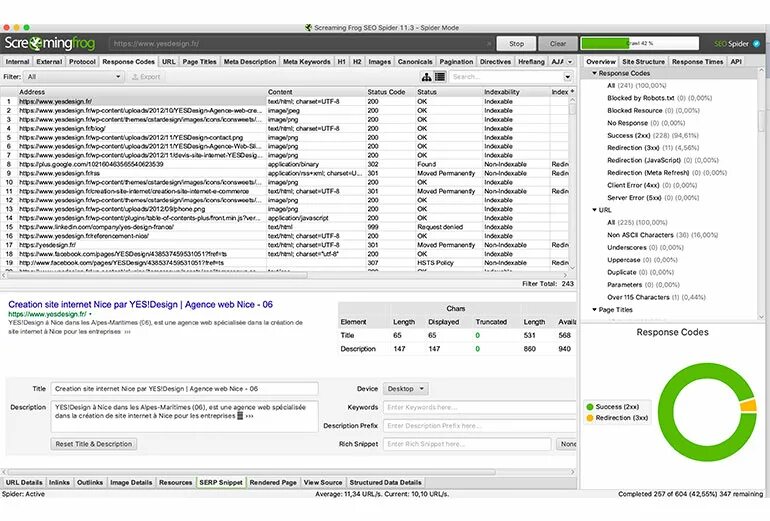Select Blocked by Robots.txt tree item
Image resolution: width=770 pixels, height=521 pixels.
[x=659, y=98]
